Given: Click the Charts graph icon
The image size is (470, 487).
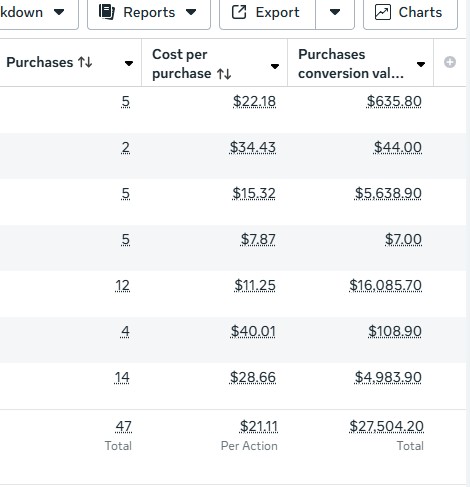Looking at the screenshot, I should point(383,12).
